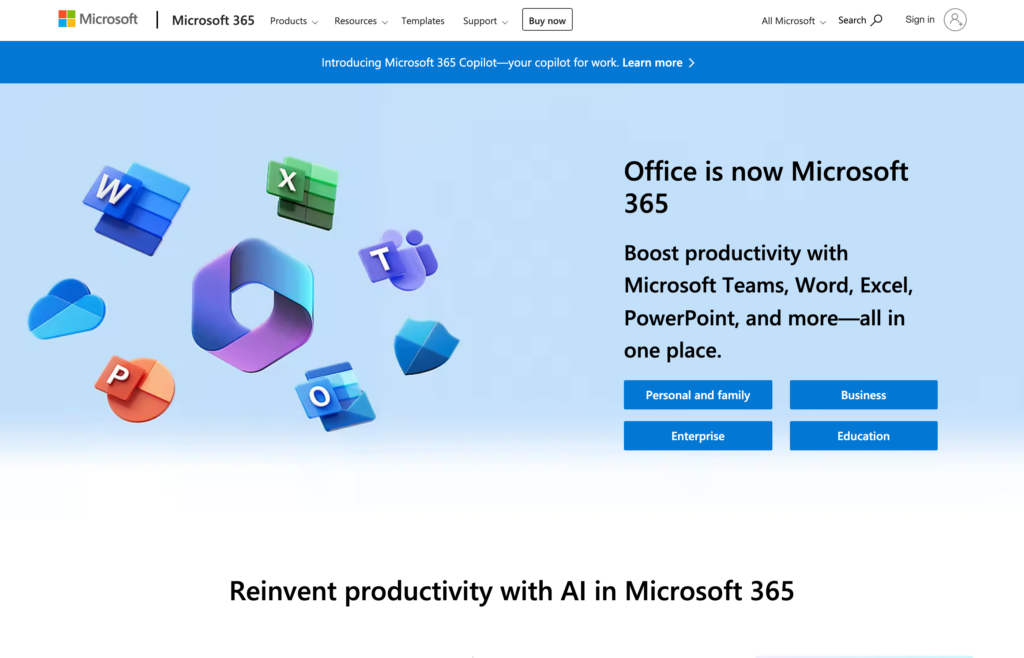This screenshot has width=1024, height=658.
Task: Open the Products dropdown menu
Action: point(294,21)
